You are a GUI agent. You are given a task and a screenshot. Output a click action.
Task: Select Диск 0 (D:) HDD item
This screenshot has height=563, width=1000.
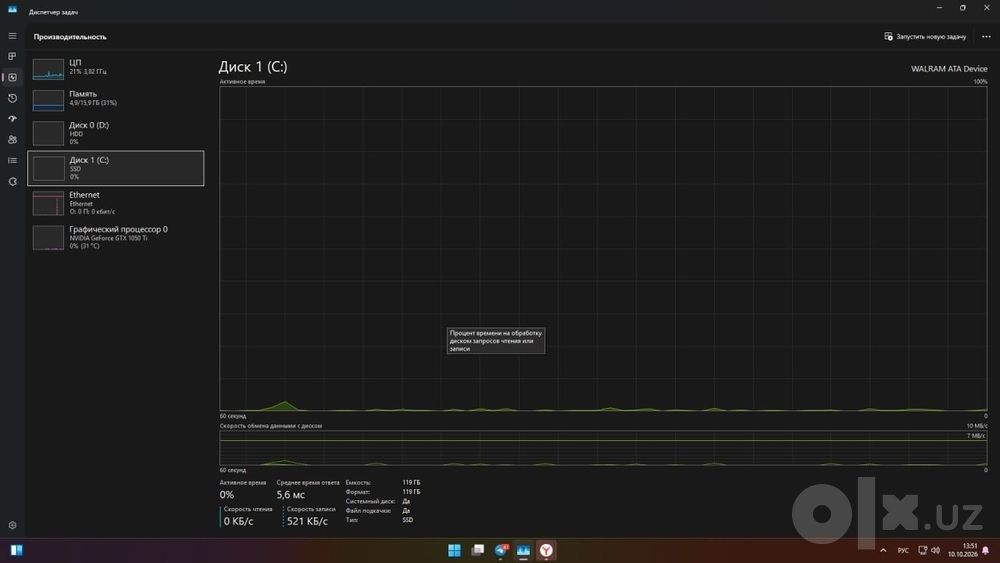(115, 133)
